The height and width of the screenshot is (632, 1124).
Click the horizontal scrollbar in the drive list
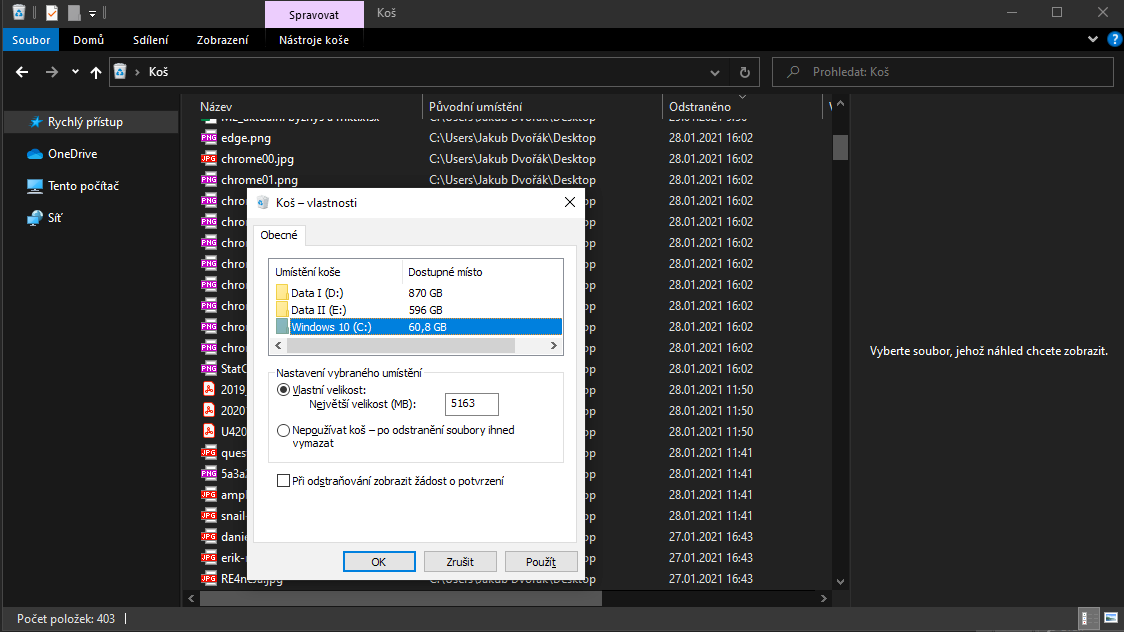tap(400, 345)
